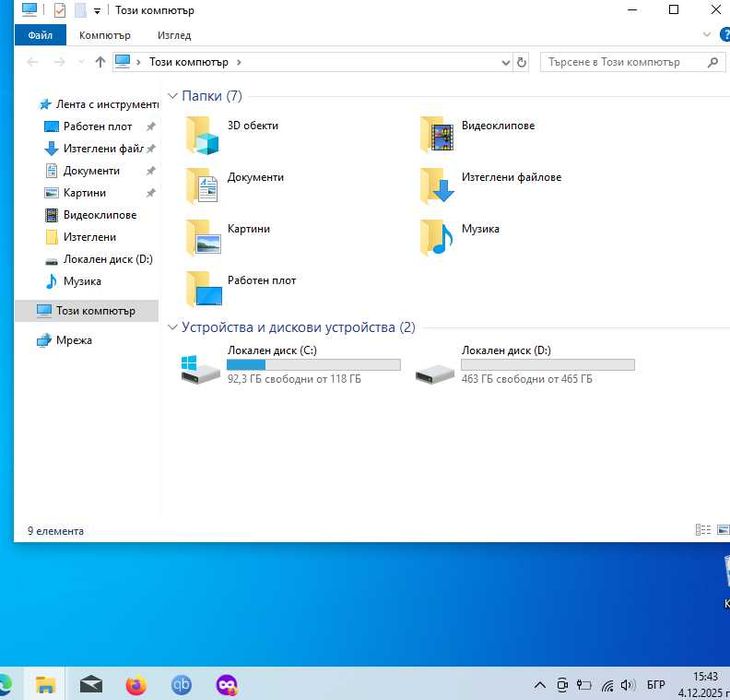Open the Документи folder in main pane
This screenshot has height=700, width=730.
coord(234,186)
